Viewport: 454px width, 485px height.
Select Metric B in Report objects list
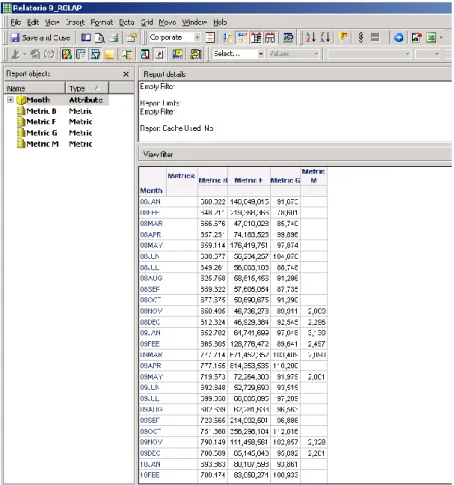[41, 111]
